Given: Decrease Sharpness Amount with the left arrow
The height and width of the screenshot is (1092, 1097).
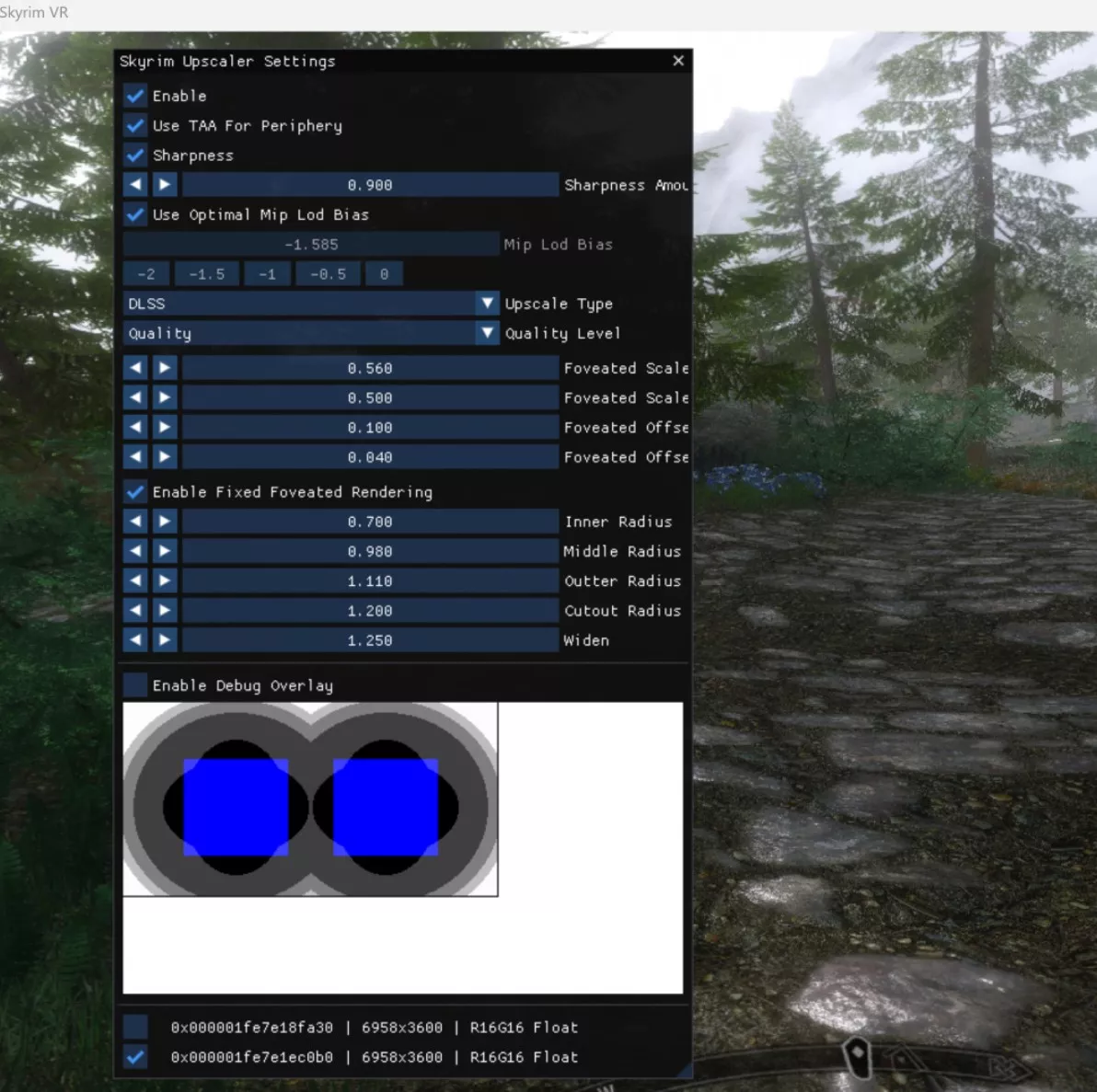Looking at the screenshot, I should [x=135, y=185].
